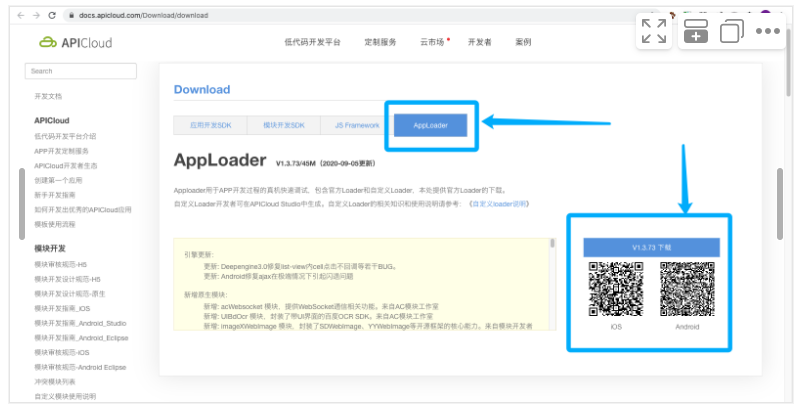This screenshot has height=411, width=804.
Task: Click the imageXWebImage 模块 changelog line
Action: [368, 326]
